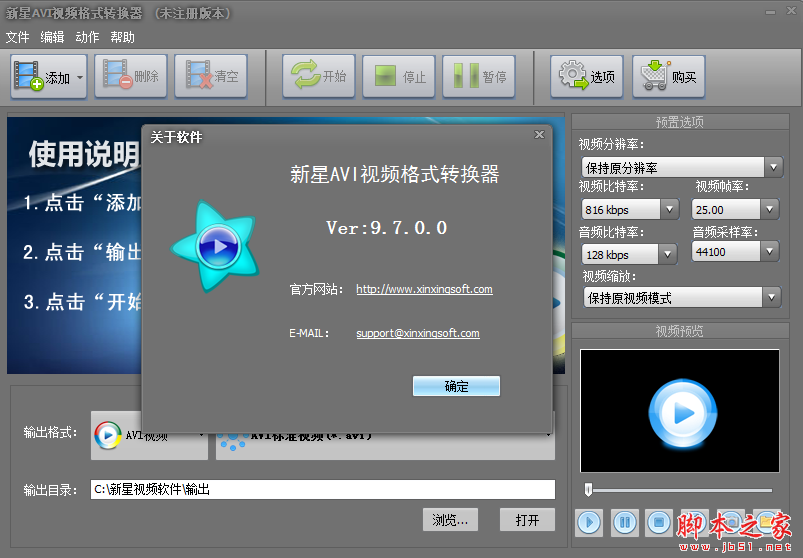Click the preview seek slider handle
The height and width of the screenshot is (558, 803).
[588, 490]
